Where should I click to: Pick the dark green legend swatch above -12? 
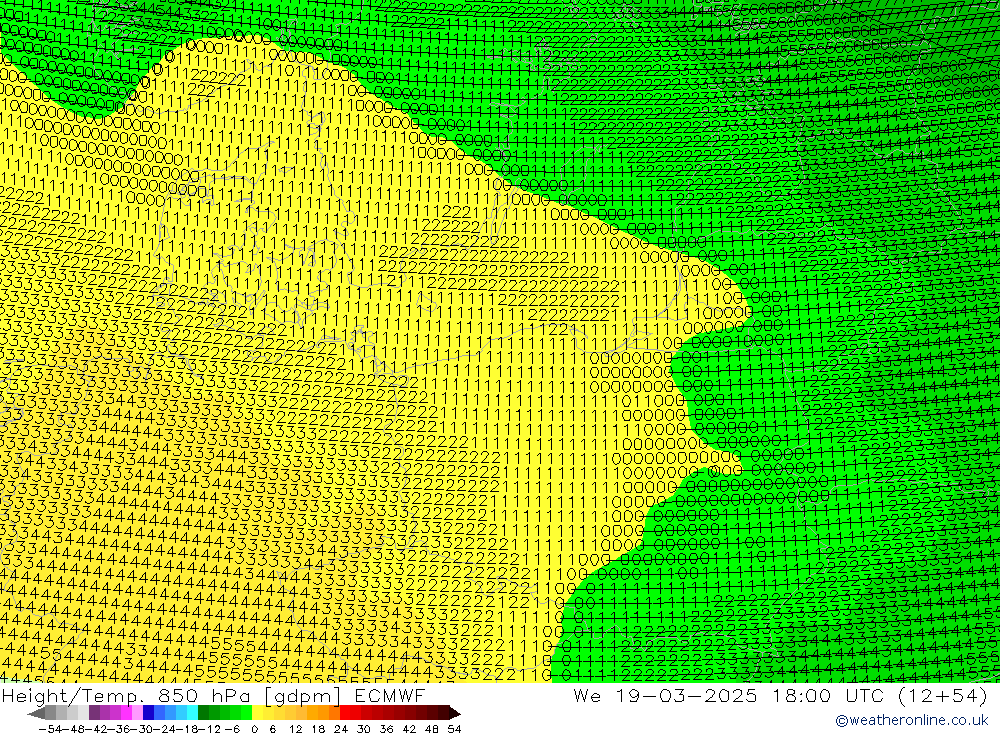[203, 713]
